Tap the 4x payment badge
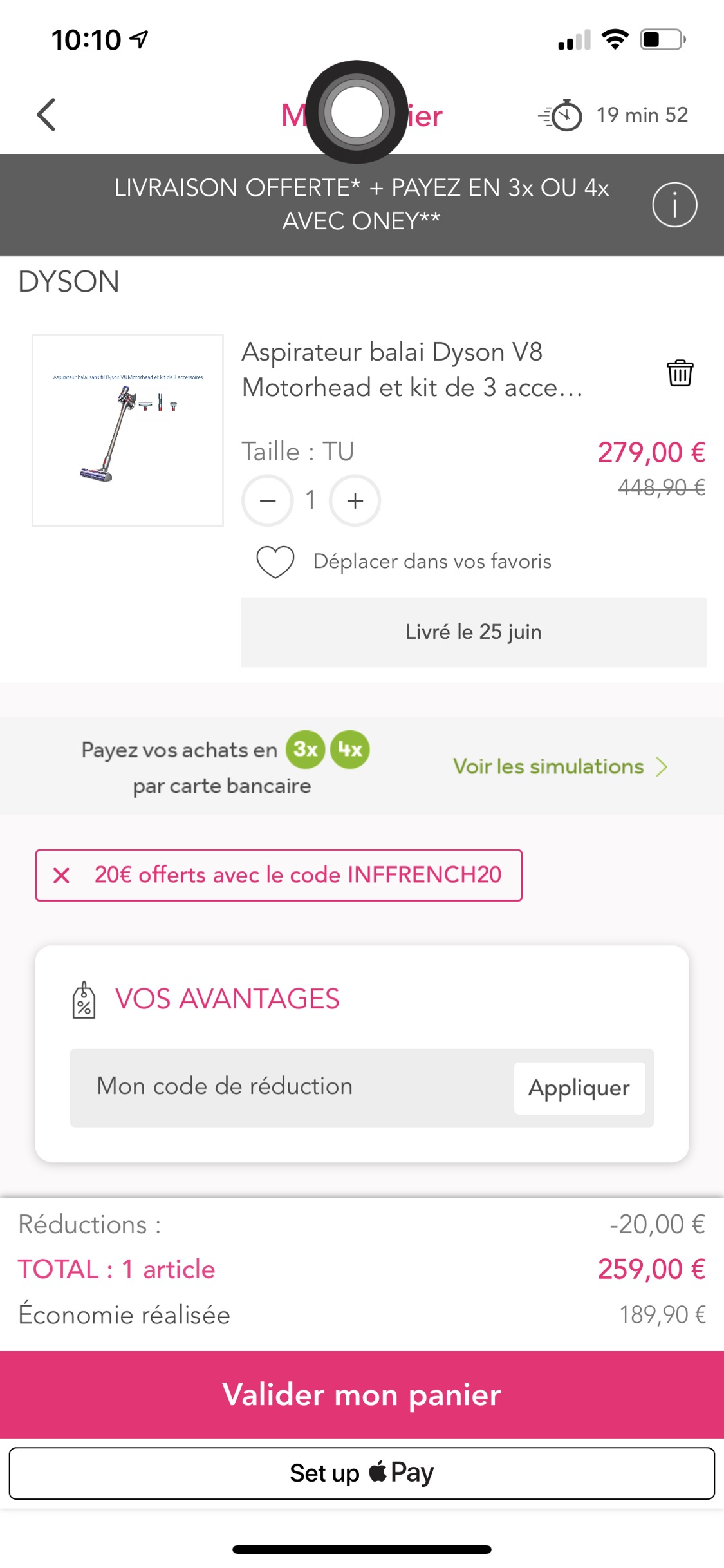 [350, 750]
